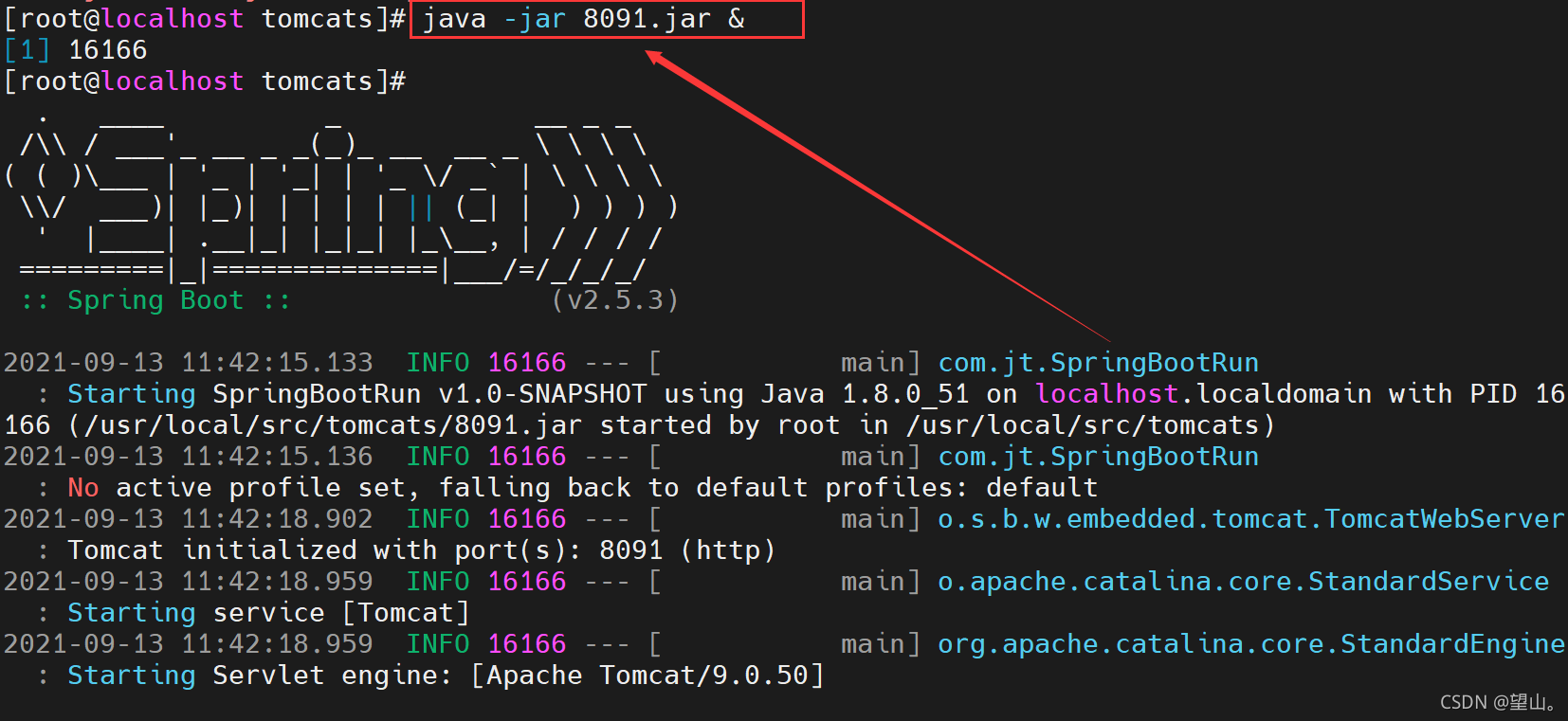Click 'org.apache.catalina.core.StandardEngine' logger name
This screenshot has width=1568, height=721.
pyautogui.click(x=1251, y=644)
